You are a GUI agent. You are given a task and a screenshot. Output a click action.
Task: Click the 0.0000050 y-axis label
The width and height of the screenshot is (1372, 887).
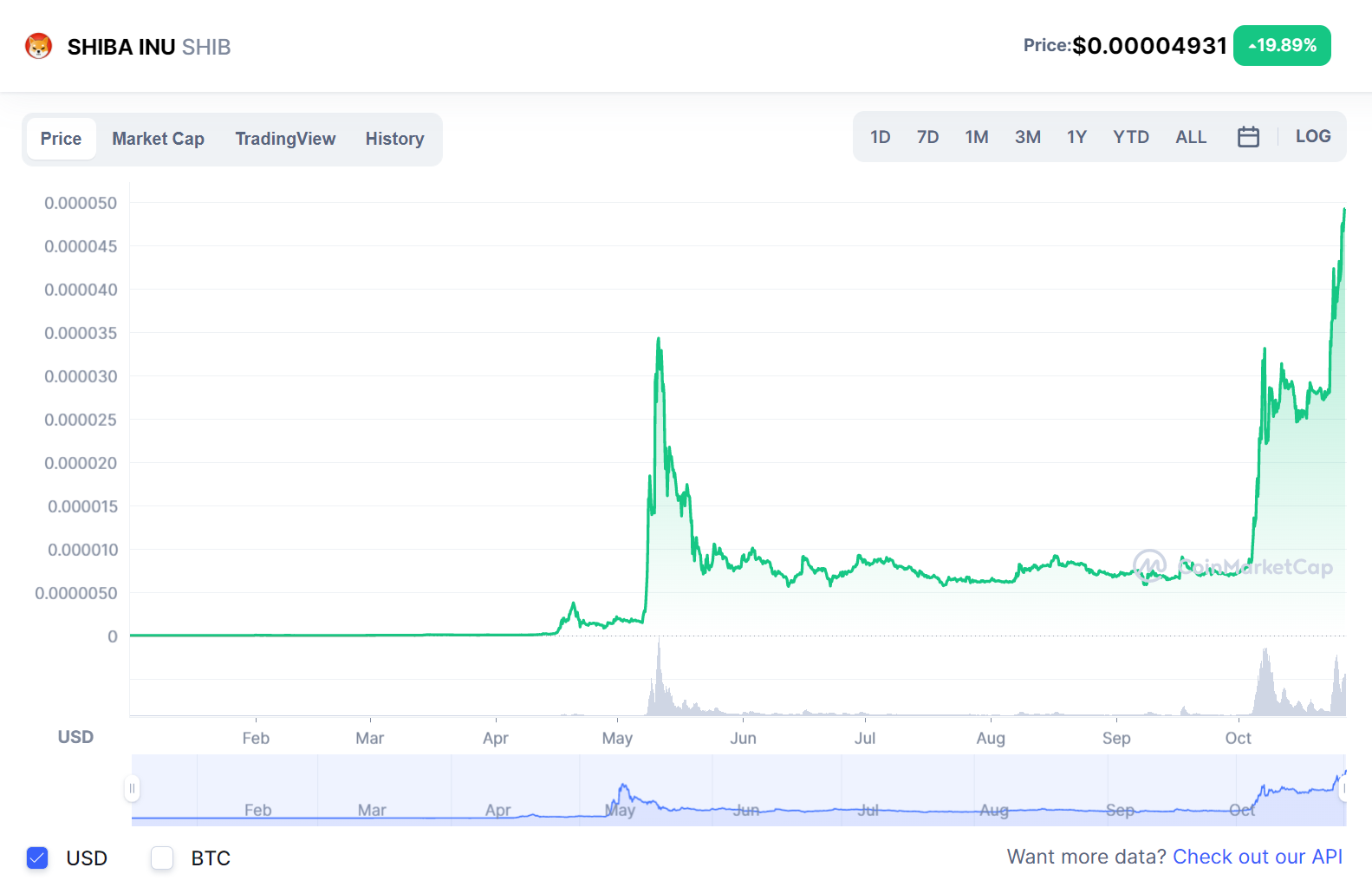point(76,593)
